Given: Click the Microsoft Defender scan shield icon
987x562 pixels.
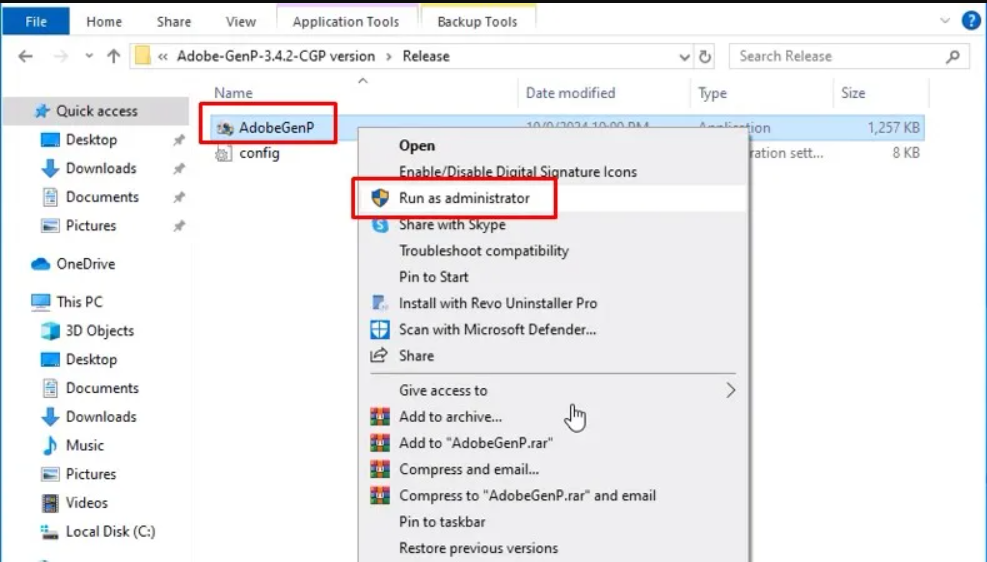Looking at the screenshot, I should click(x=380, y=329).
